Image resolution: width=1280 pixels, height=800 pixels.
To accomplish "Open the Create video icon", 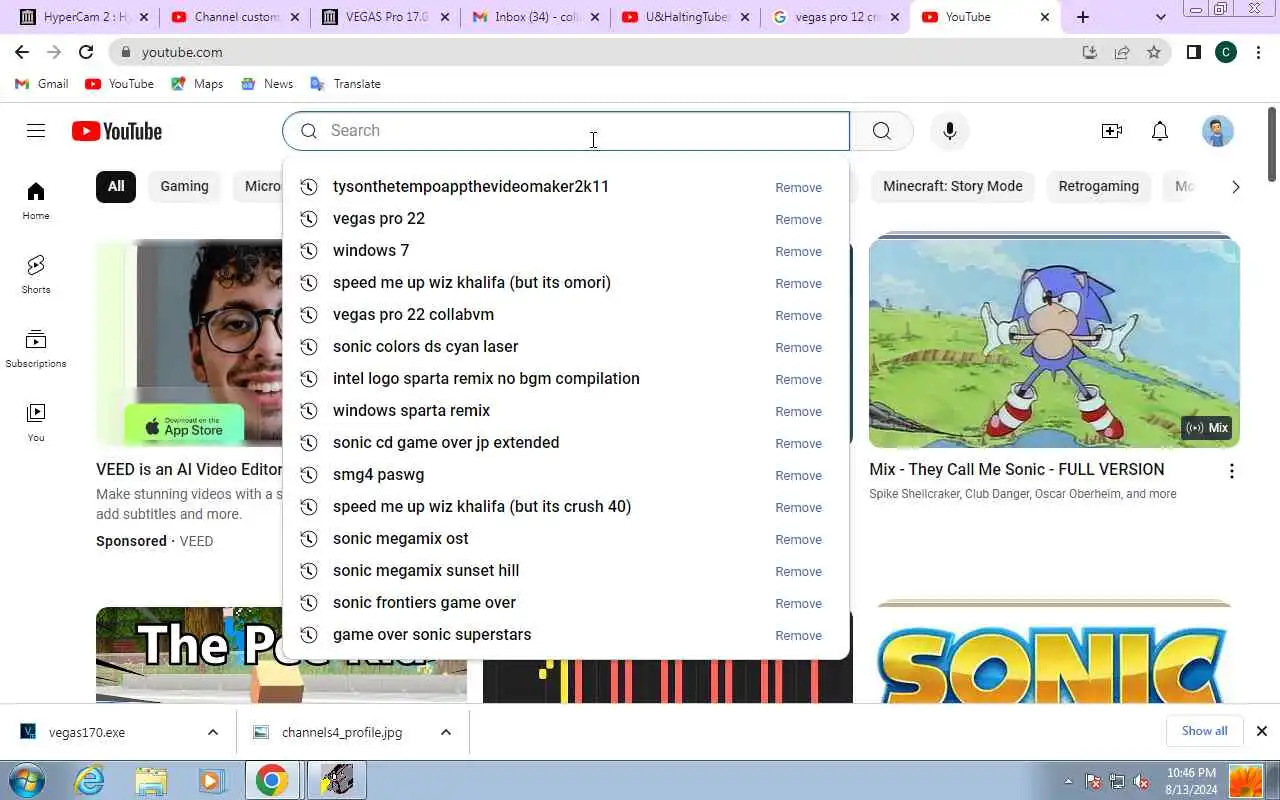I will pos(1111,131).
